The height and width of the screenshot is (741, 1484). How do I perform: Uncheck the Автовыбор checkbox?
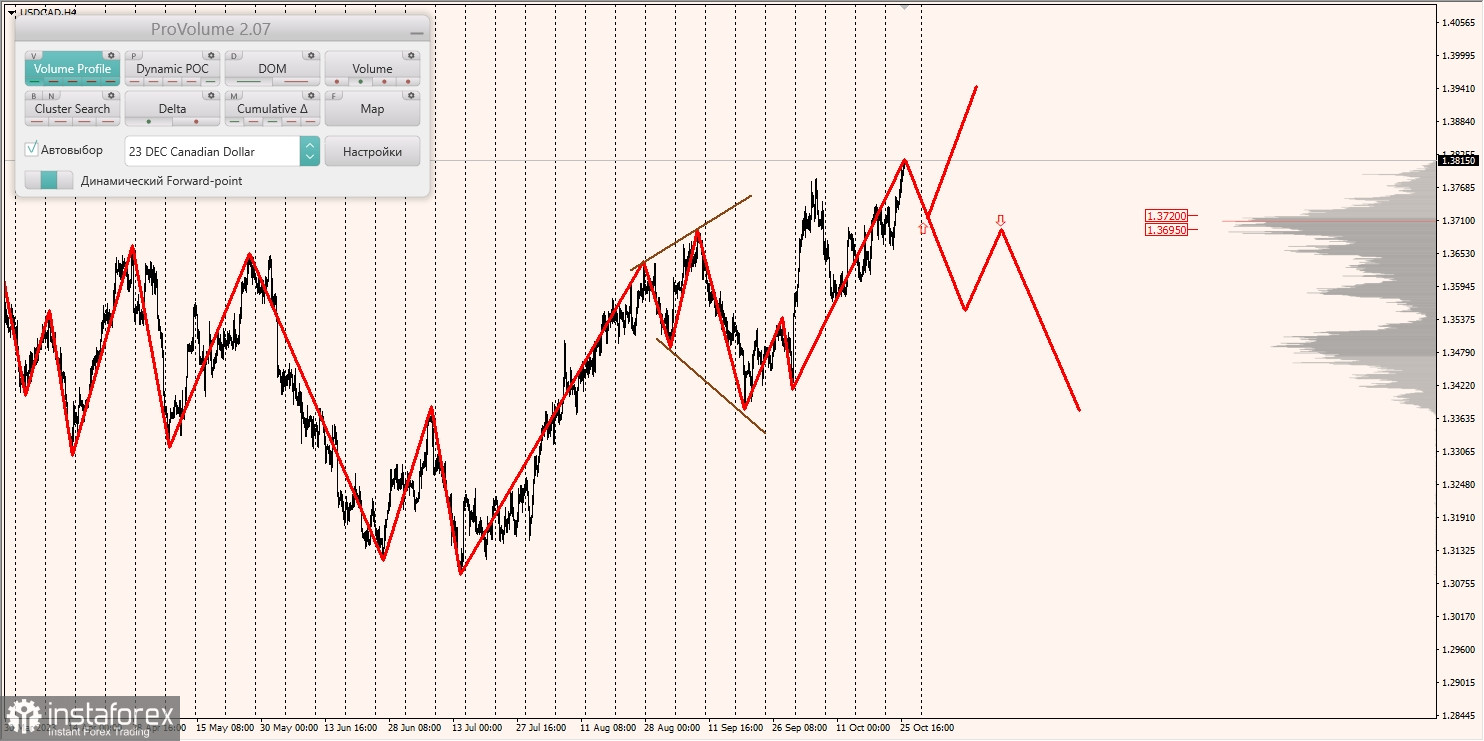32,148
